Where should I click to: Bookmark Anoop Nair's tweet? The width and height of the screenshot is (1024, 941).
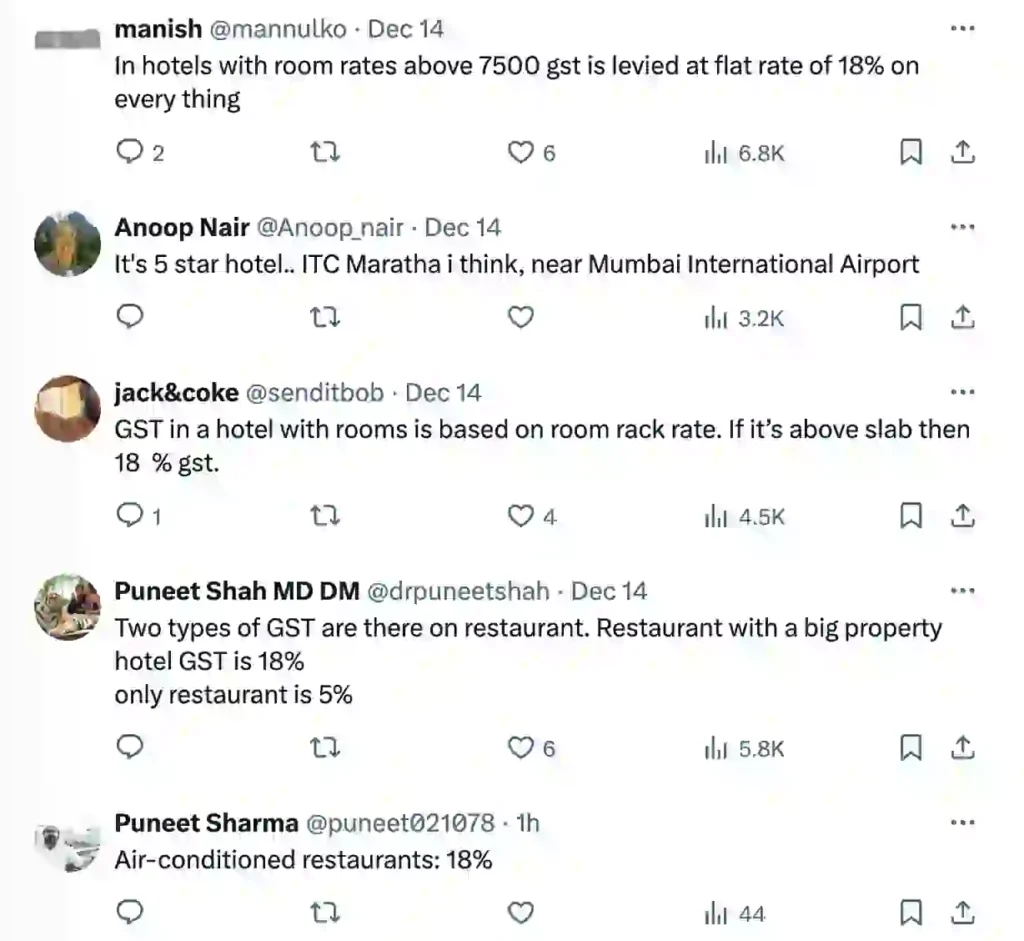click(x=911, y=318)
